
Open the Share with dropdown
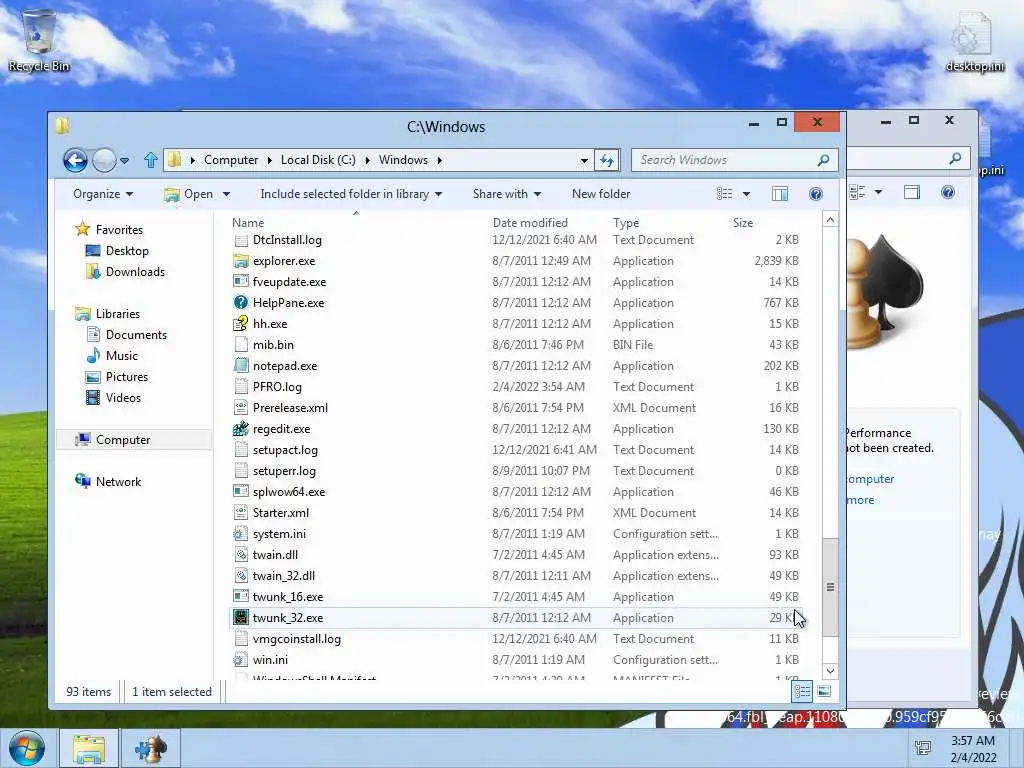[507, 194]
